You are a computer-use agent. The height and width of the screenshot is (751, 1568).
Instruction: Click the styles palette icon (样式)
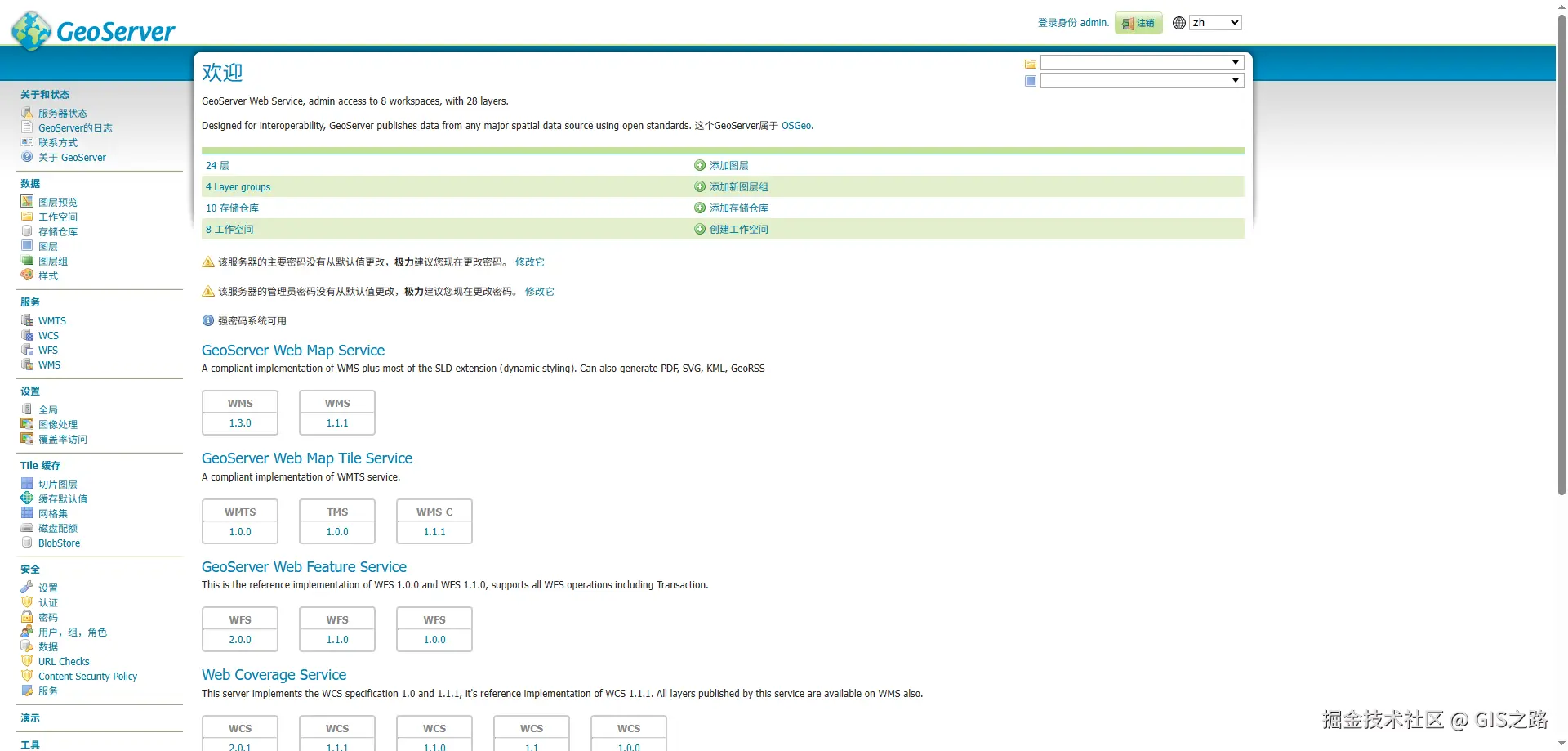point(27,275)
